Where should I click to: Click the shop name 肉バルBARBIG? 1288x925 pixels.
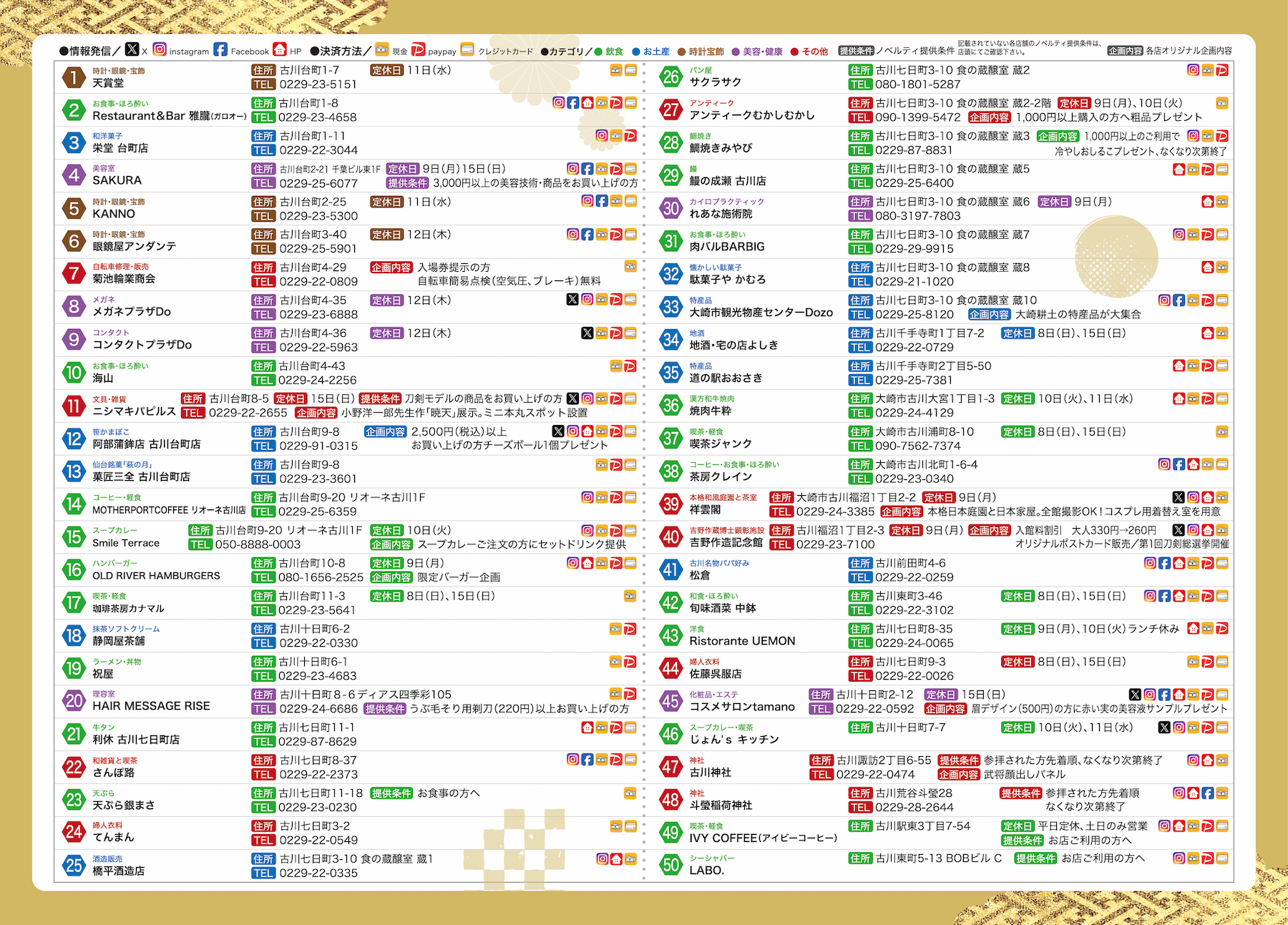(727, 247)
